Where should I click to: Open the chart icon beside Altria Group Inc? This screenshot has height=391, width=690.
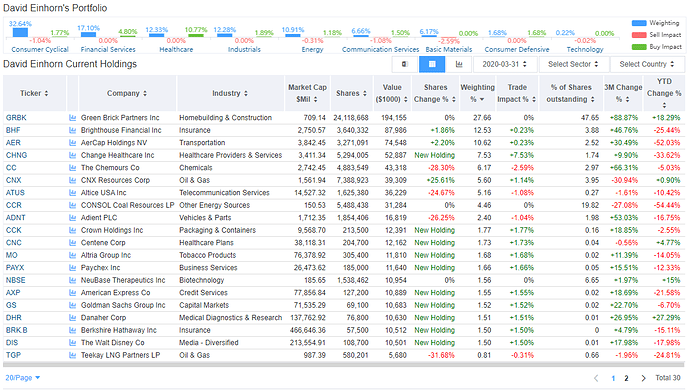73,256
